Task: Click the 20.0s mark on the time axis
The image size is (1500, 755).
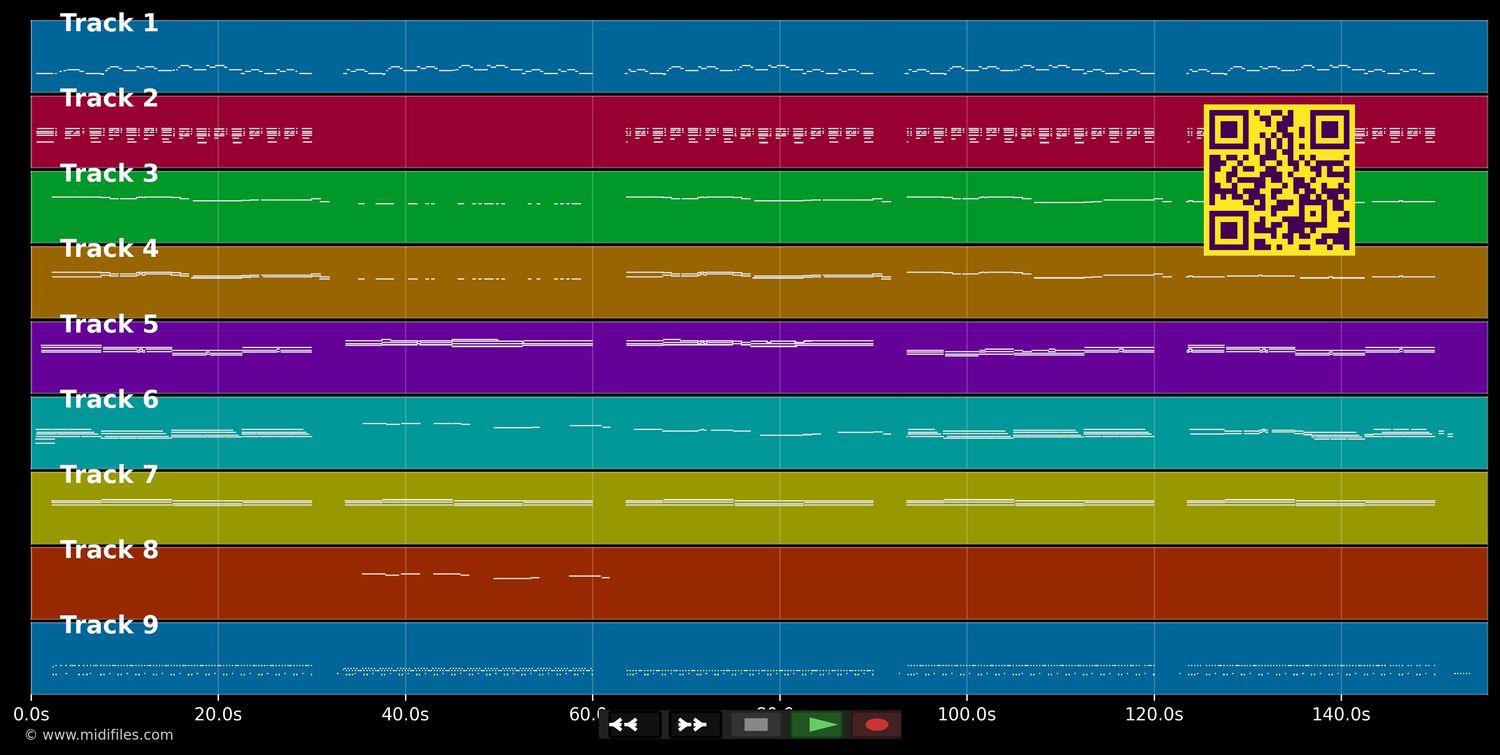Action: pyautogui.click(x=218, y=714)
